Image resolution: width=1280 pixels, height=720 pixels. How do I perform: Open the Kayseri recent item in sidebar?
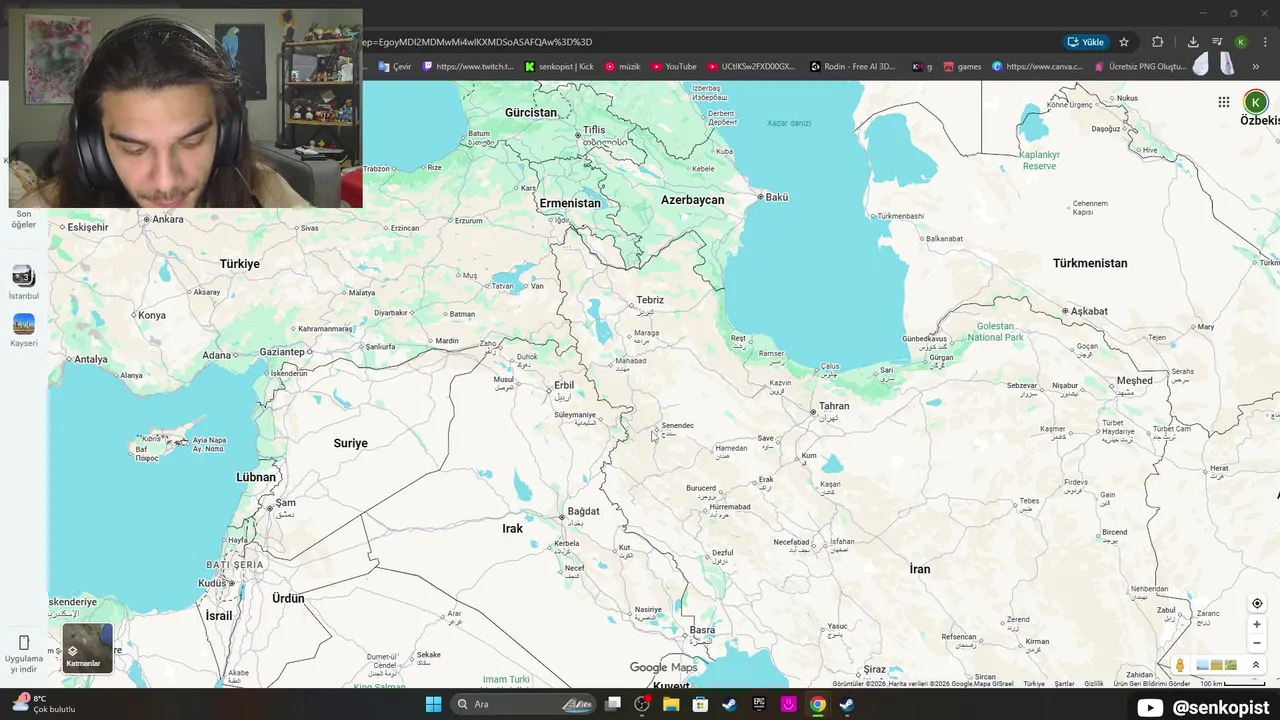click(24, 330)
